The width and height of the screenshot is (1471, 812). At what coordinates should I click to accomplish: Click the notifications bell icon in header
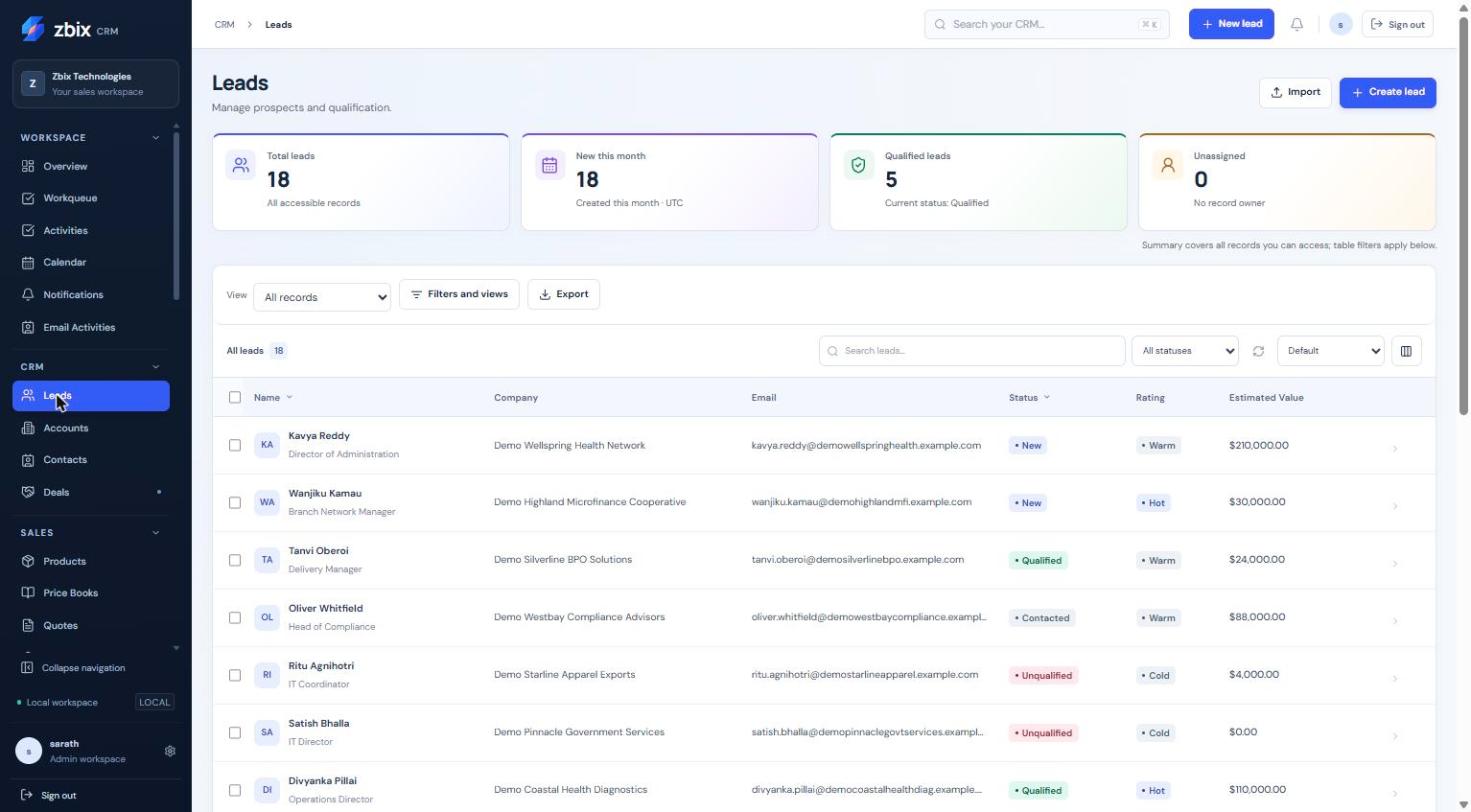click(1297, 24)
